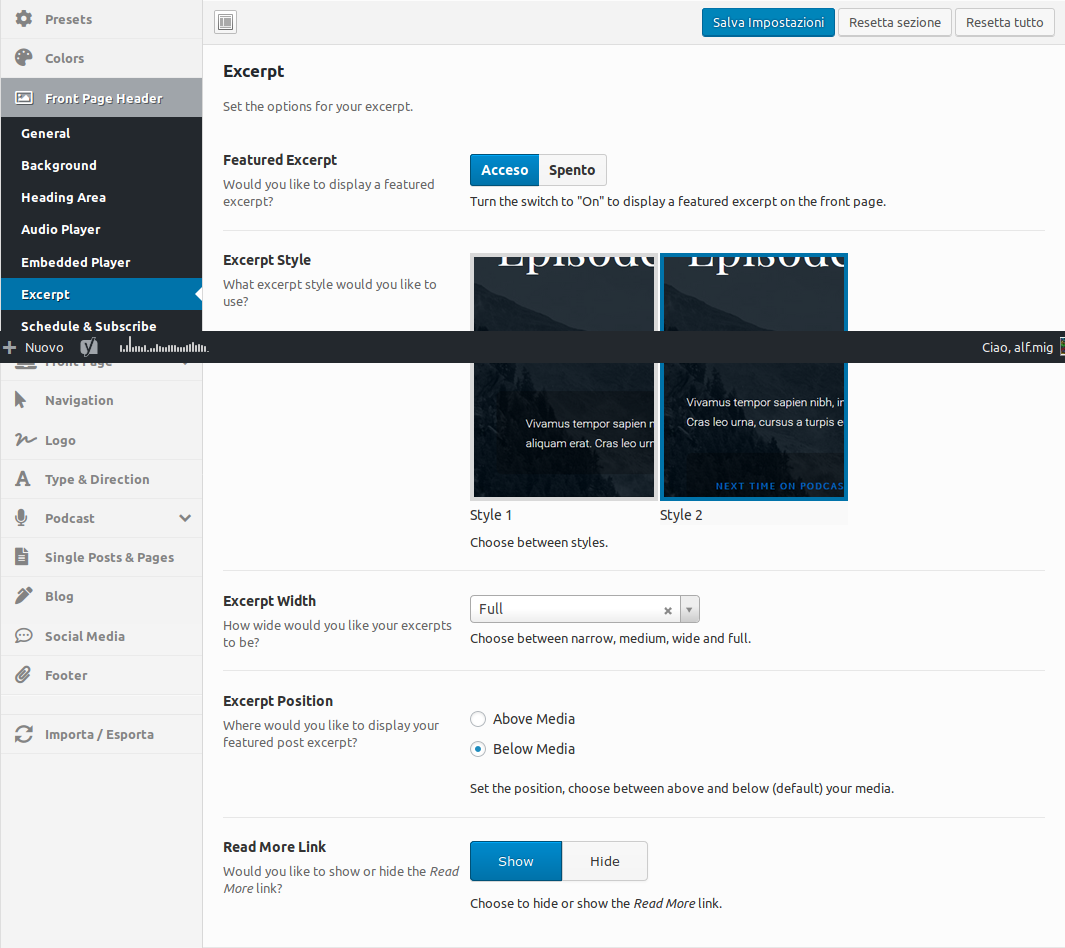Select the Above Media radio button
1065x948 pixels.
click(x=478, y=719)
